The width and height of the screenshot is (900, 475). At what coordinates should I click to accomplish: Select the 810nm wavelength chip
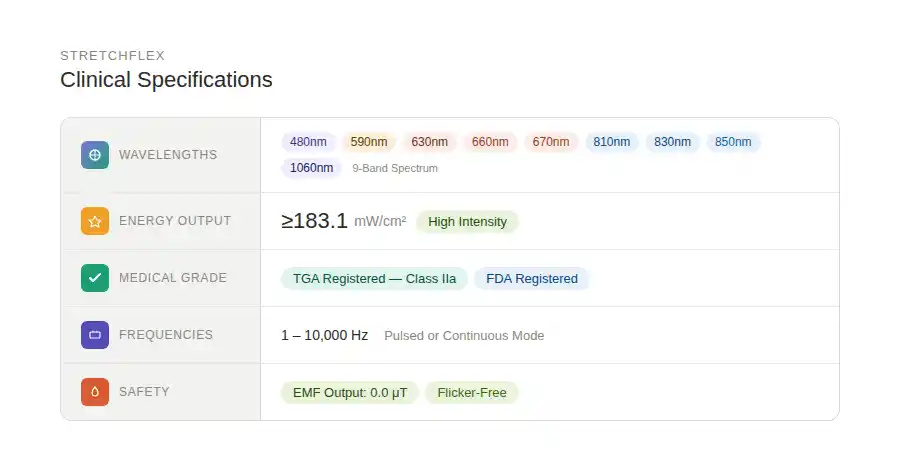click(611, 142)
